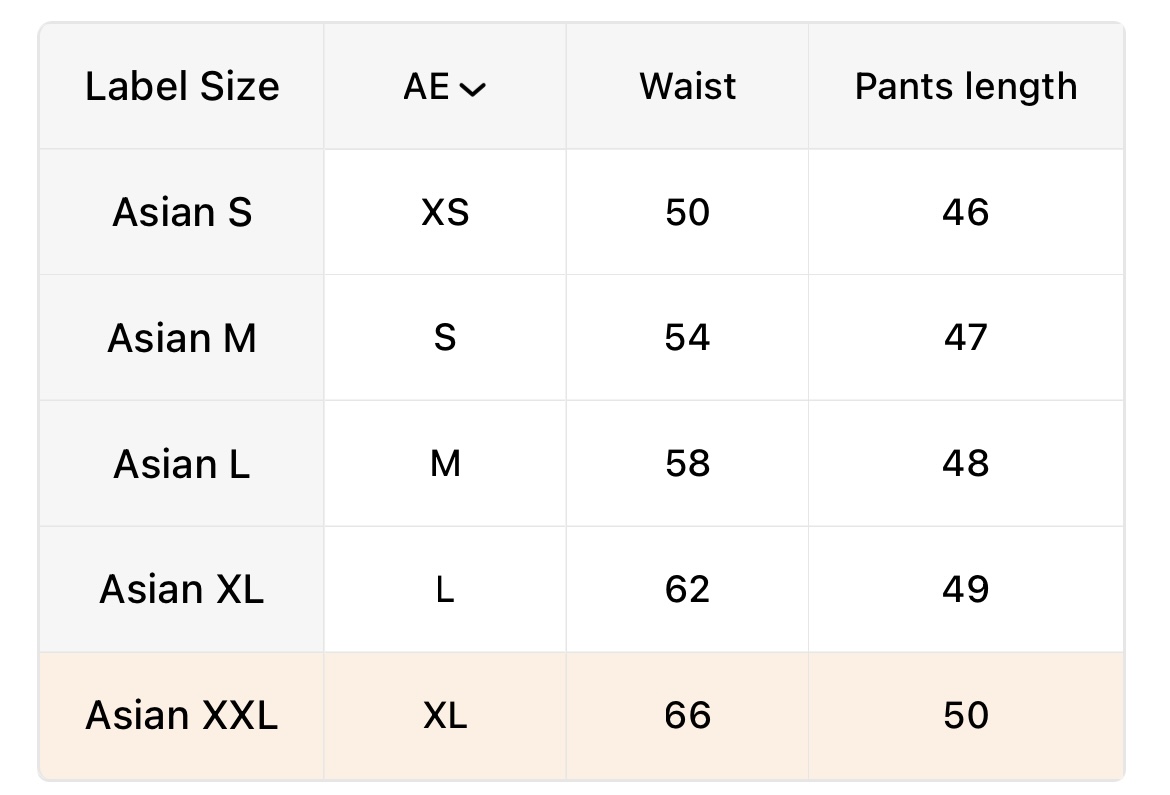Click the waist value 66
The image size is (1170, 795).
[687, 716]
